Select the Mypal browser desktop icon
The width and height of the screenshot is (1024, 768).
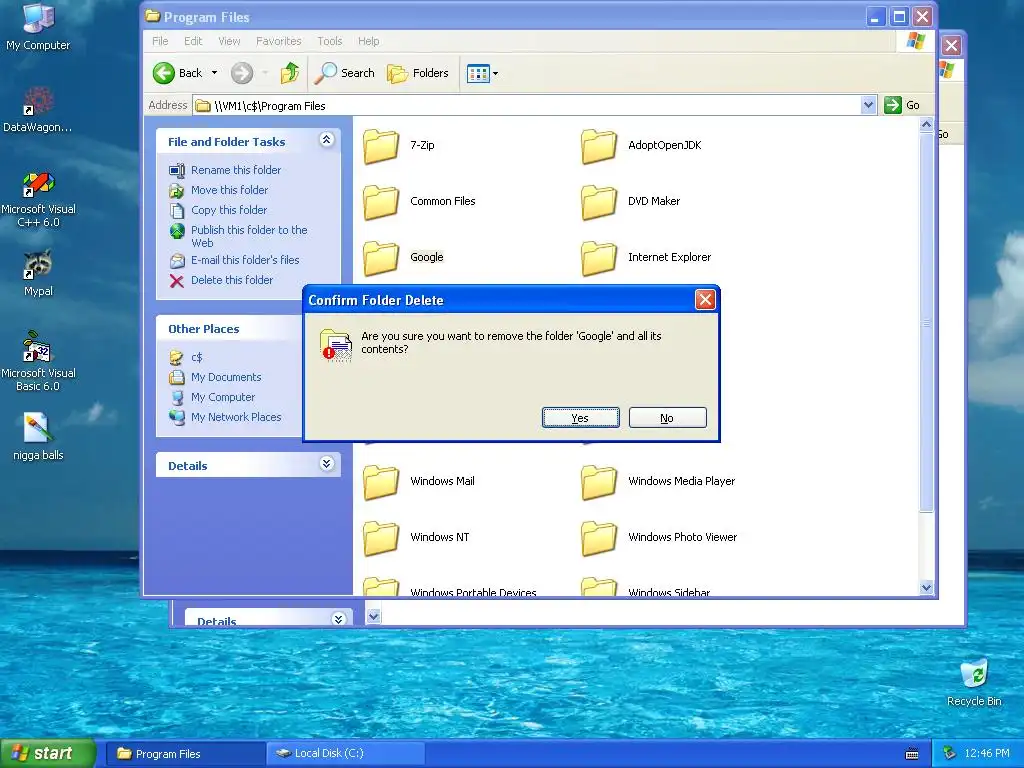coord(38,264)
